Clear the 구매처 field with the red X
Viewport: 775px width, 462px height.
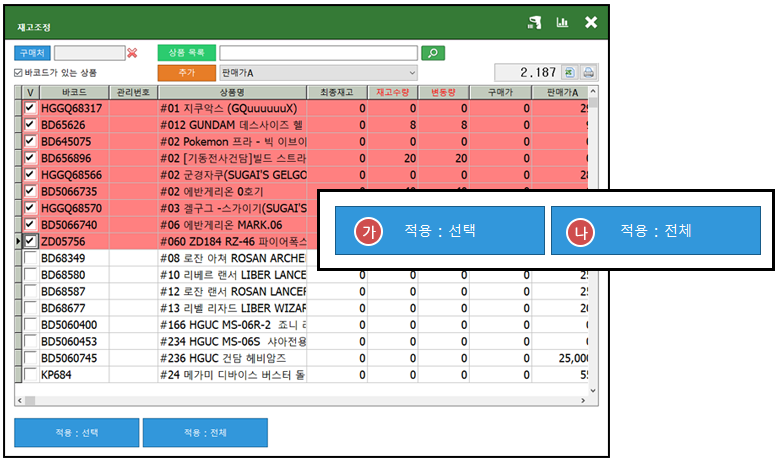pyautogui.click(x=132, y=53)
